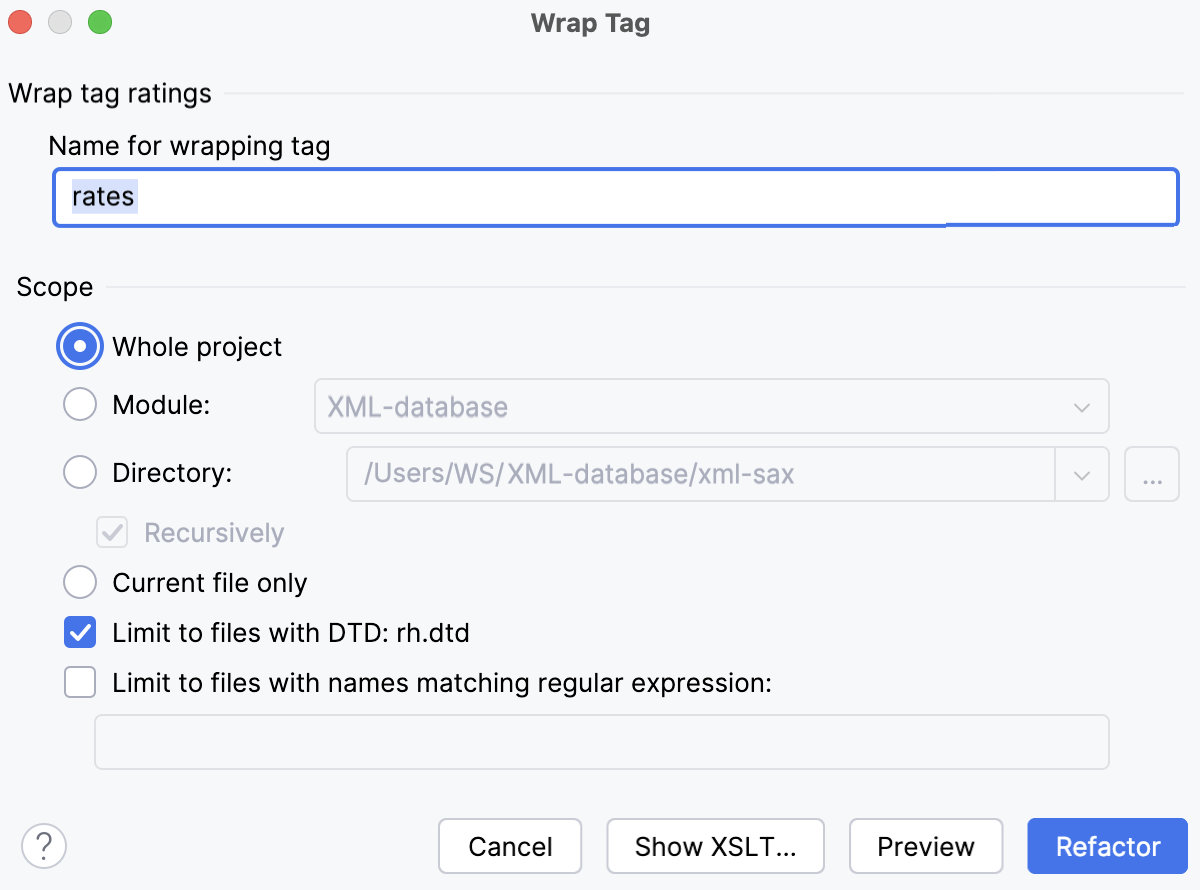Open the xml-sax directory path selector
Image resolution: width=1200 pixels, height=890 pixels.
click(1081, 475)
